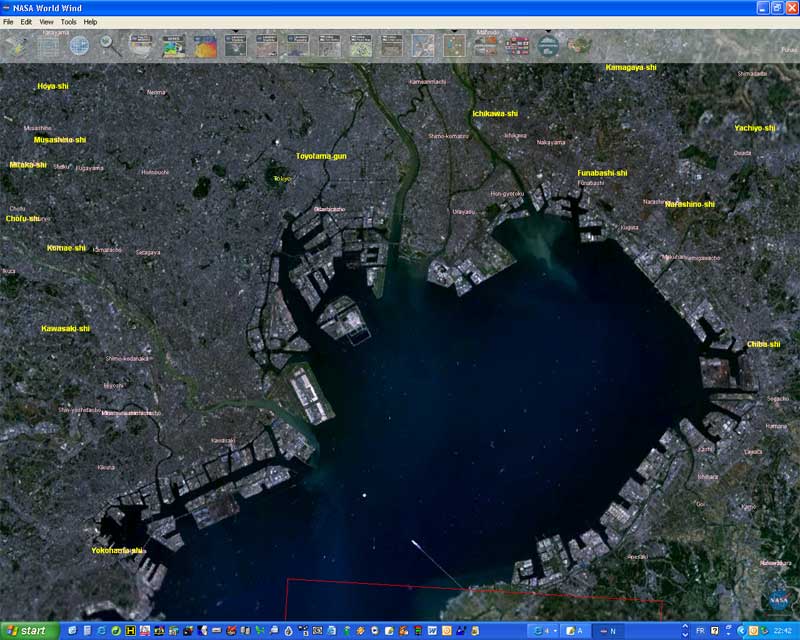Open the File menu
This screenshot has height=640, width=800.
click(8, 21)
